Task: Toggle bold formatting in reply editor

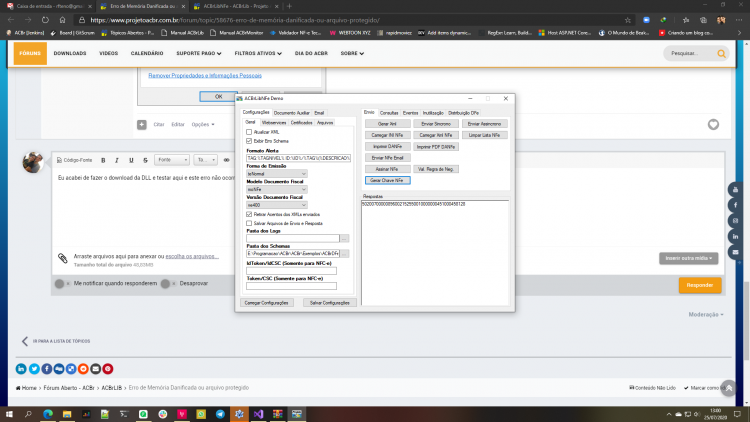Action: tap(103, 160)
